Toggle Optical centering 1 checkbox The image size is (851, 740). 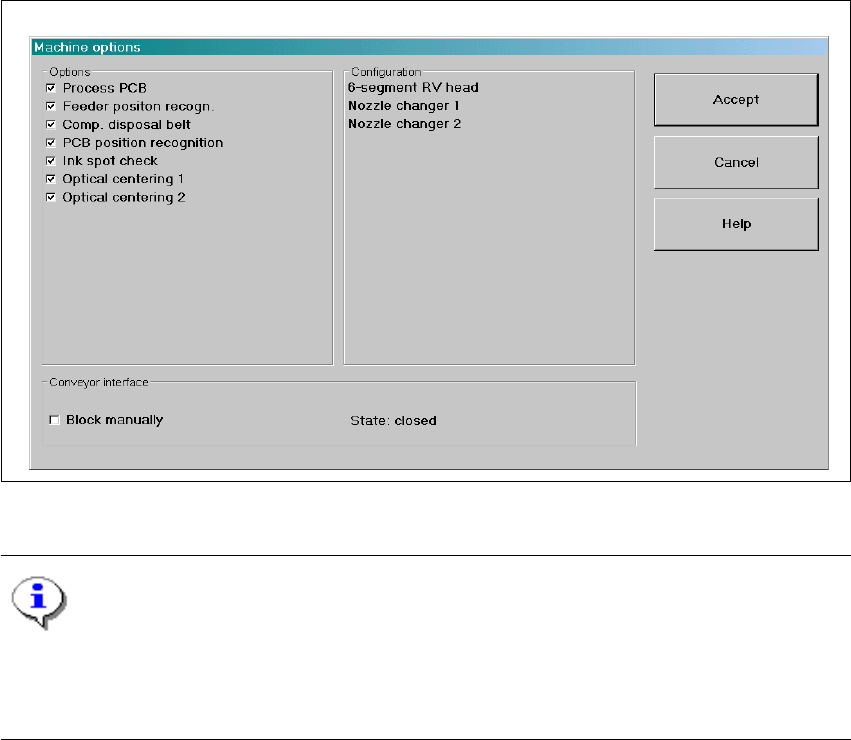tap(51, 179)
